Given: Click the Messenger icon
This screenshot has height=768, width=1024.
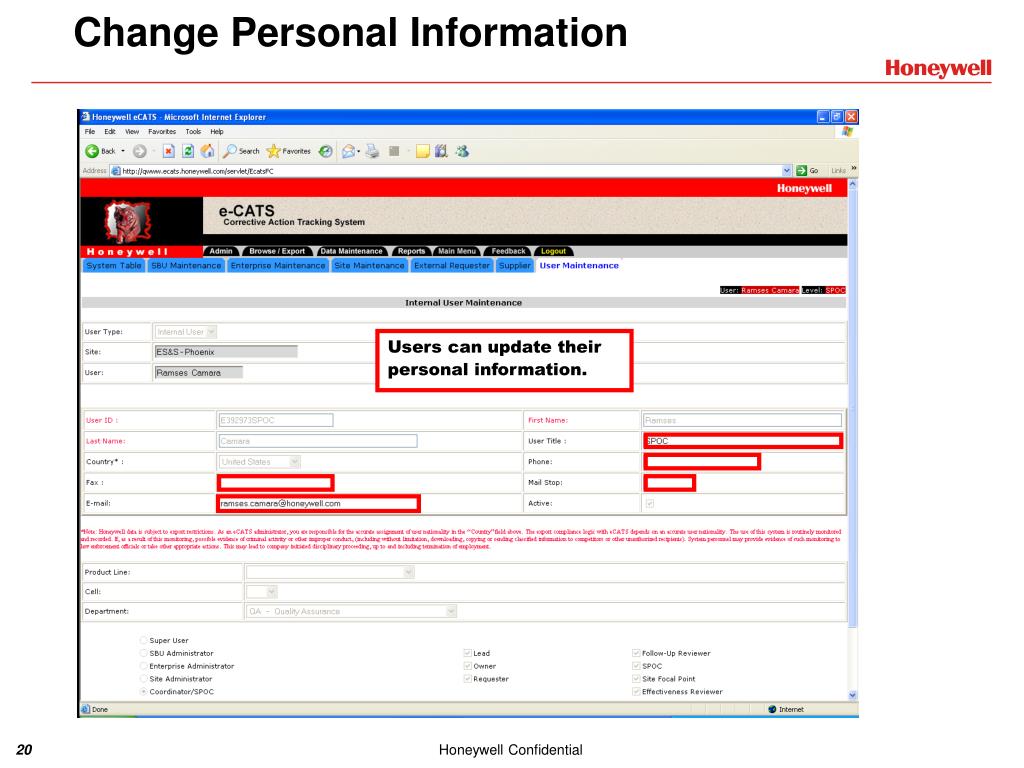Looking at the screenshot, I should point(462,152).
